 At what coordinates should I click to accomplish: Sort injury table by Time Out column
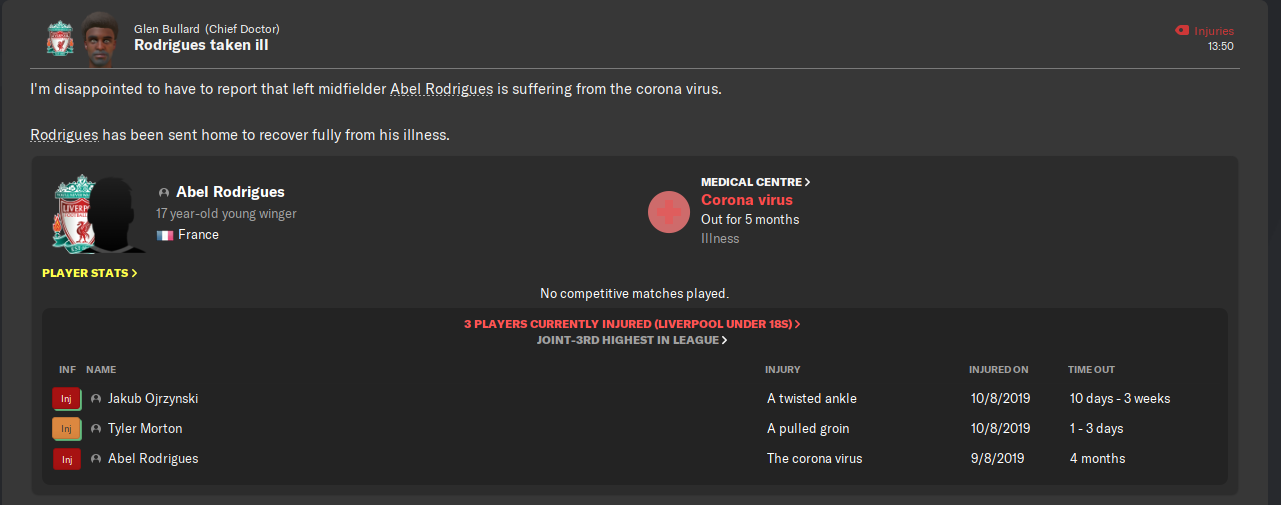1092,370
